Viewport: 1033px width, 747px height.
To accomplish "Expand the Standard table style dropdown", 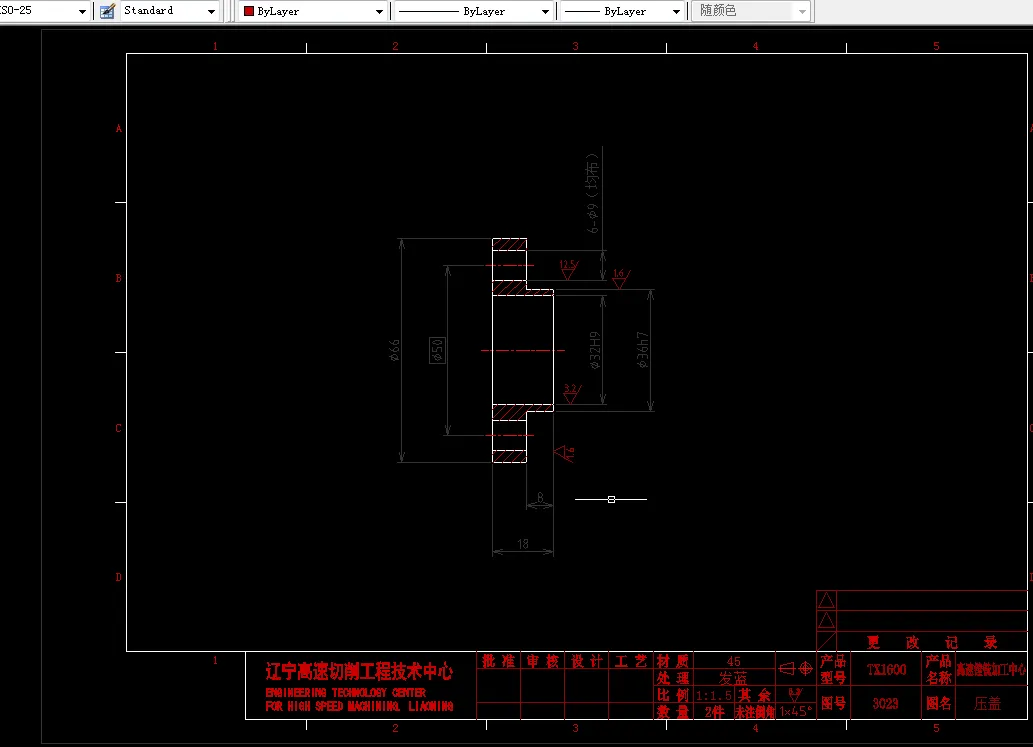I will 169,11.
